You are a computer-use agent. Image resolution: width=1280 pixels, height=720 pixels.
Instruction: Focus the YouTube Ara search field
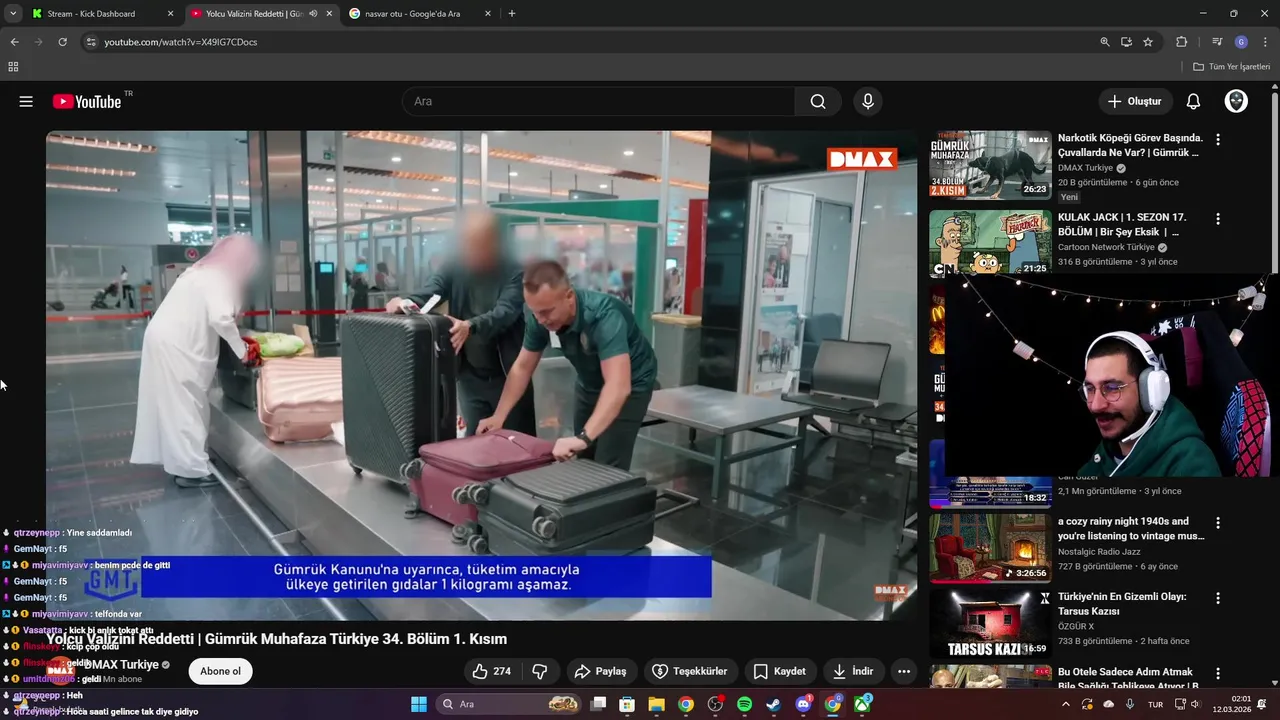598,101
